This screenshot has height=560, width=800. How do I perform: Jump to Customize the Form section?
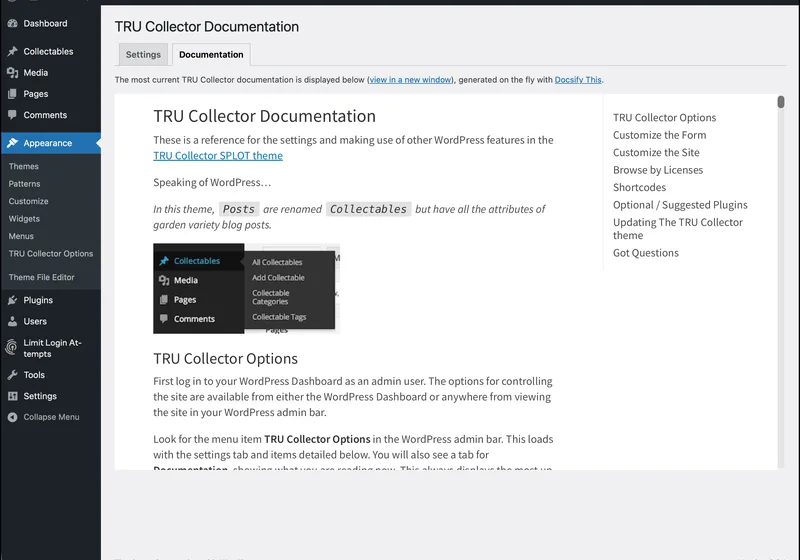click(660, 135)
